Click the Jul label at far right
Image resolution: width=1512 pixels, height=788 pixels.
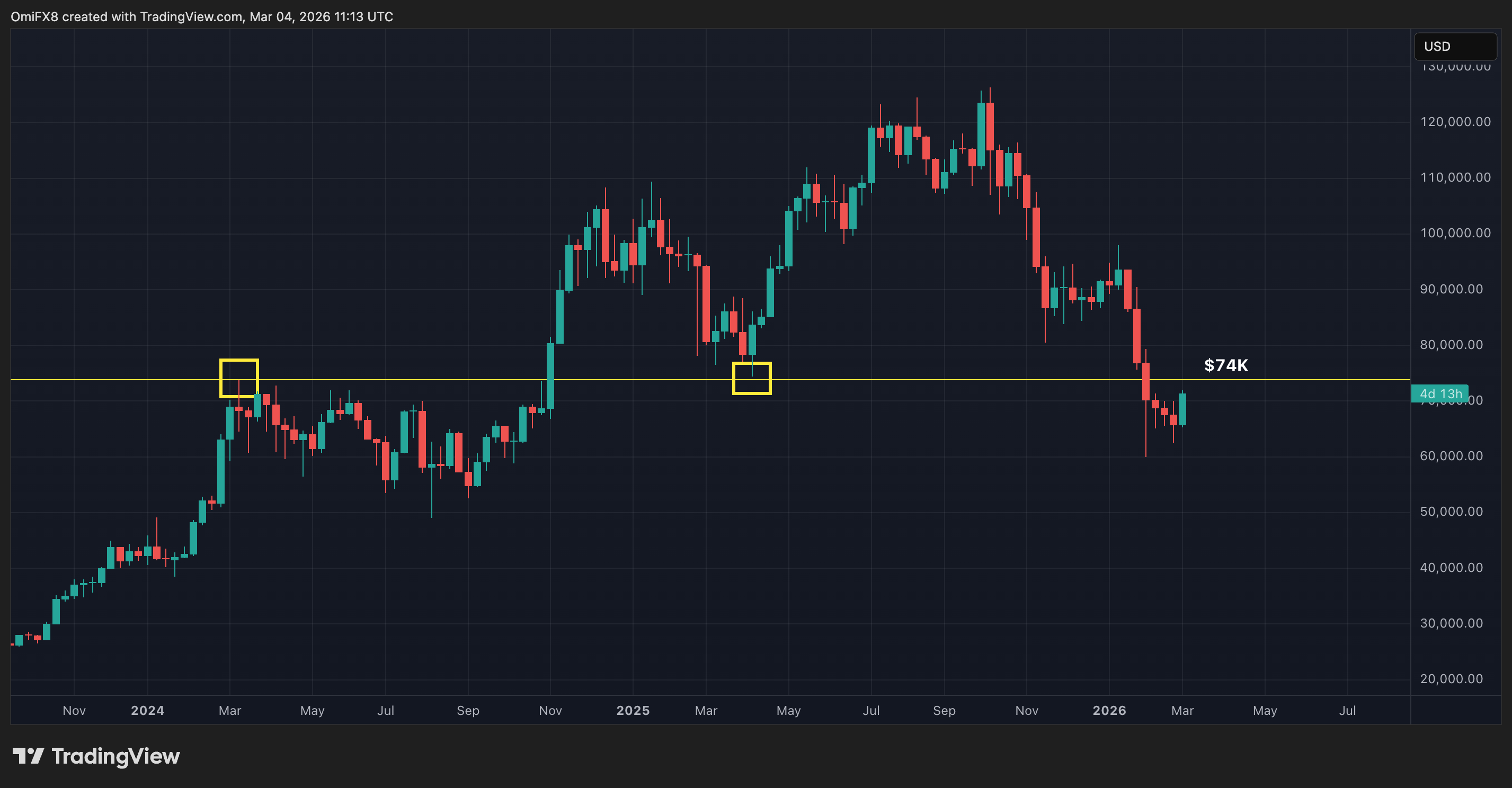1347,711
